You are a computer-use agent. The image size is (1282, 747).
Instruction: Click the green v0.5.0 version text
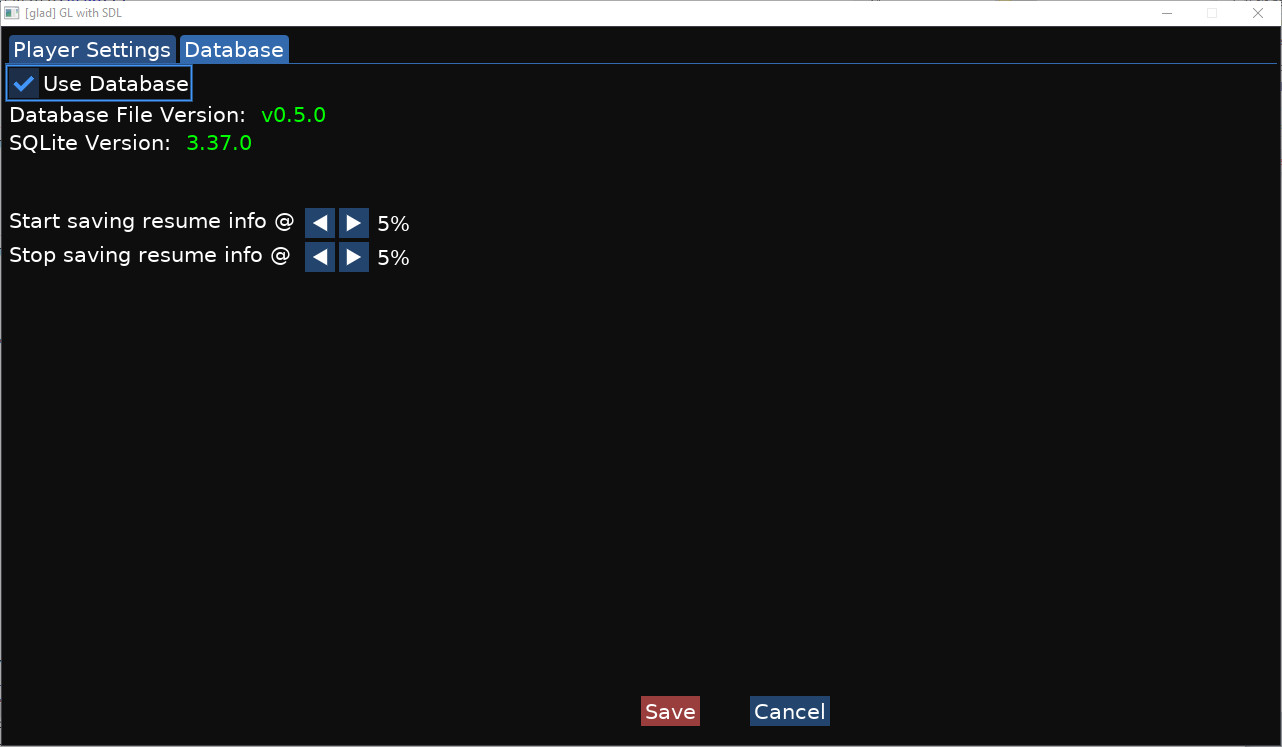click(x=294, y=115)
